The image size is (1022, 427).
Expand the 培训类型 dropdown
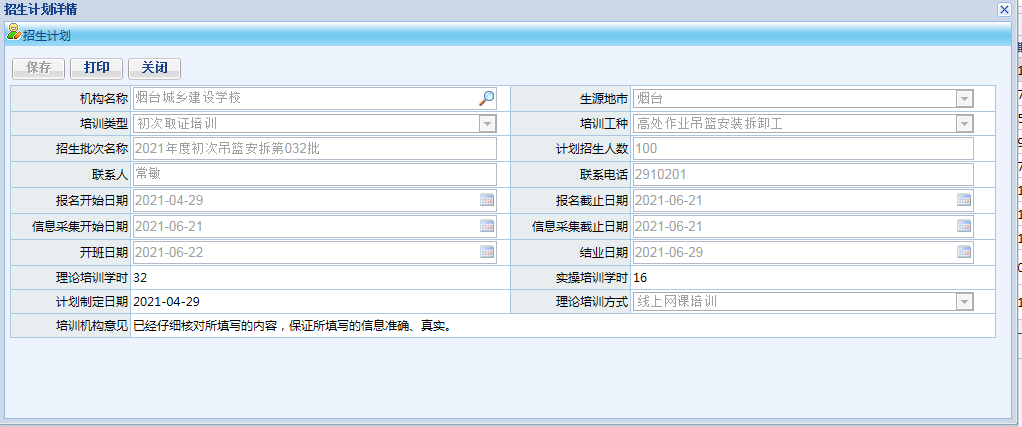[x=487, y=124]
